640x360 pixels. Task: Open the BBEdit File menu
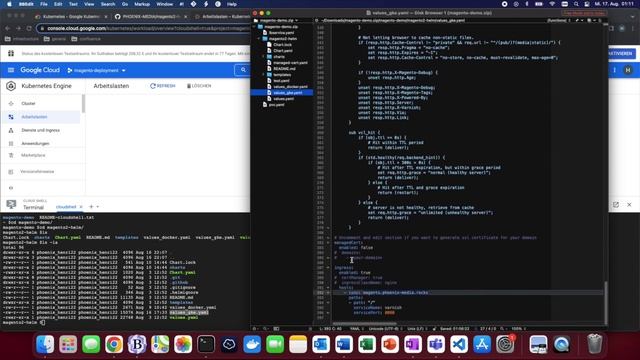44,4
